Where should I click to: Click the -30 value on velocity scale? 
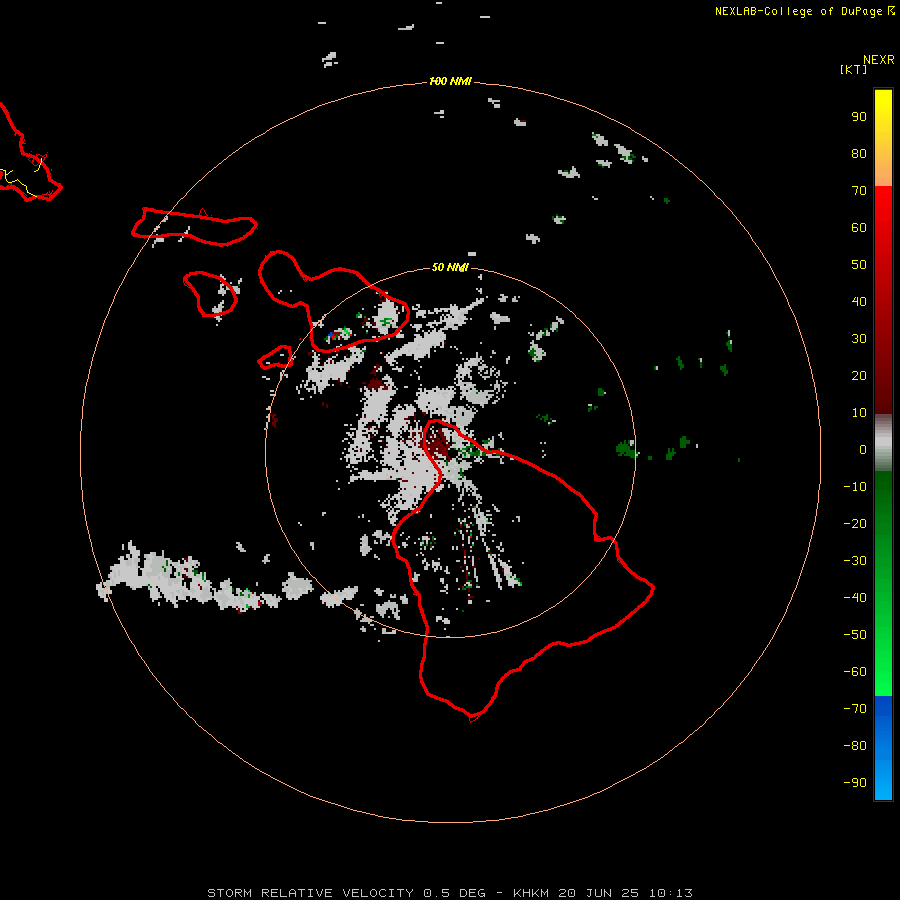(x=855, y=561)
